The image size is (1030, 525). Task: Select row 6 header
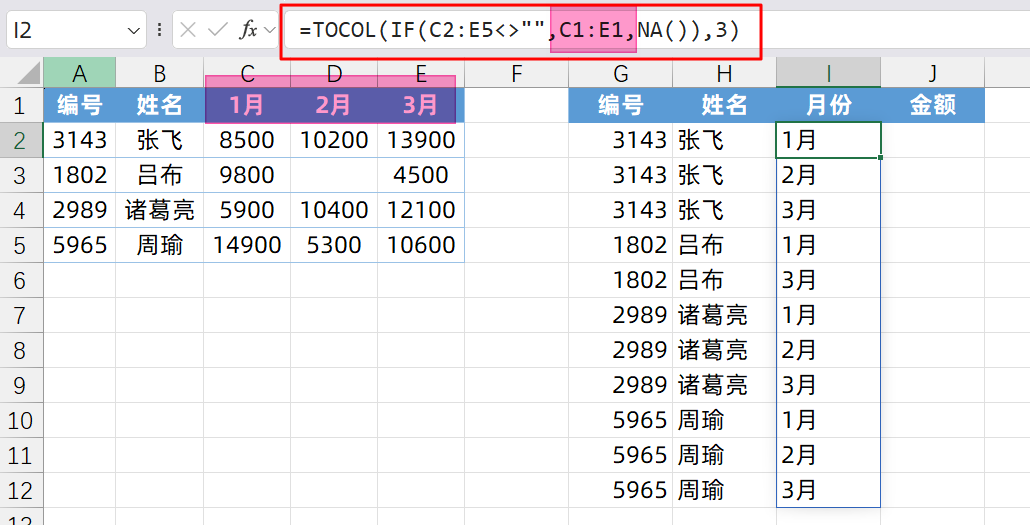click(x=22, y=280)
